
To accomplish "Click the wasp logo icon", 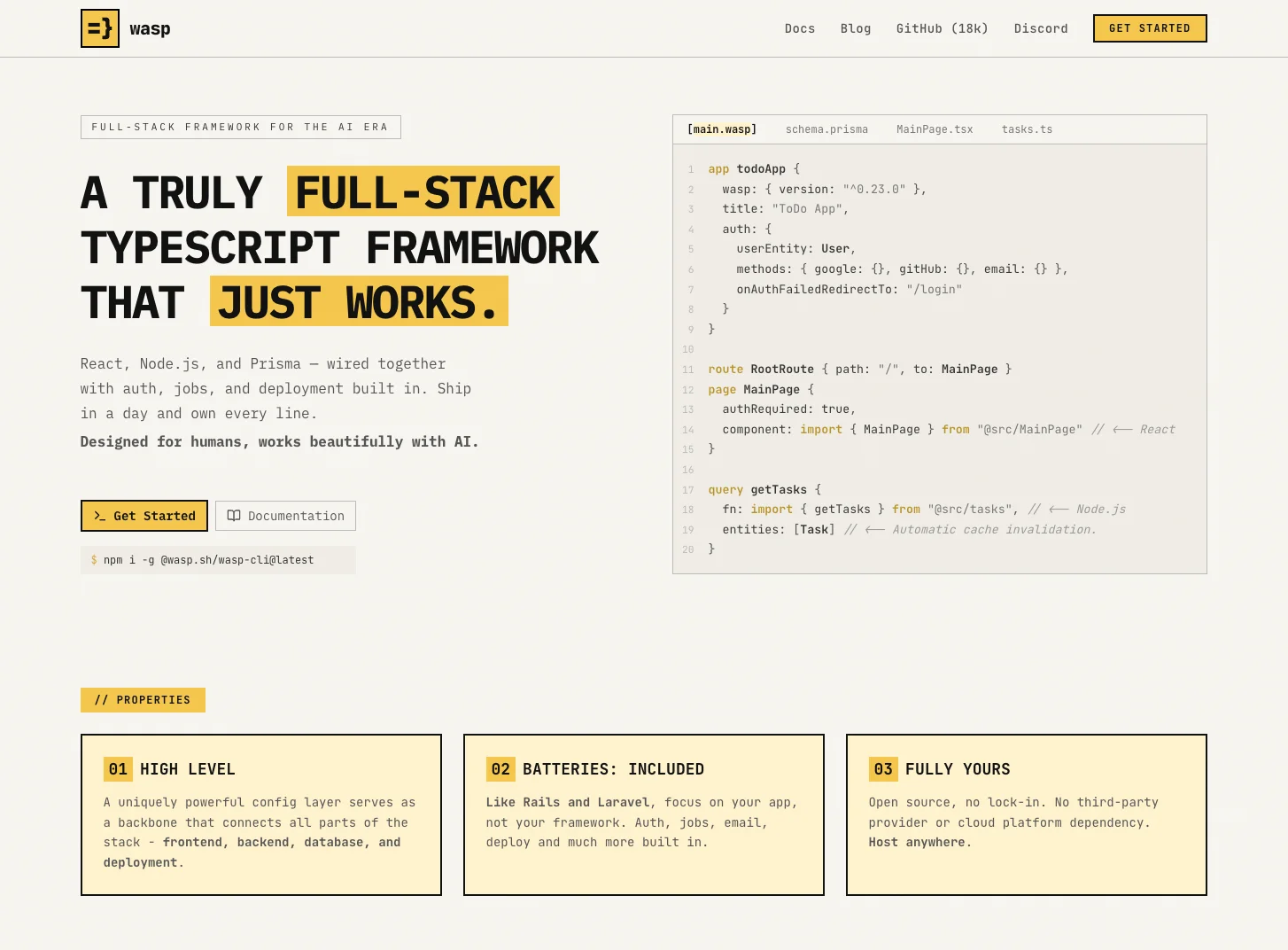I will click(100, 28).
